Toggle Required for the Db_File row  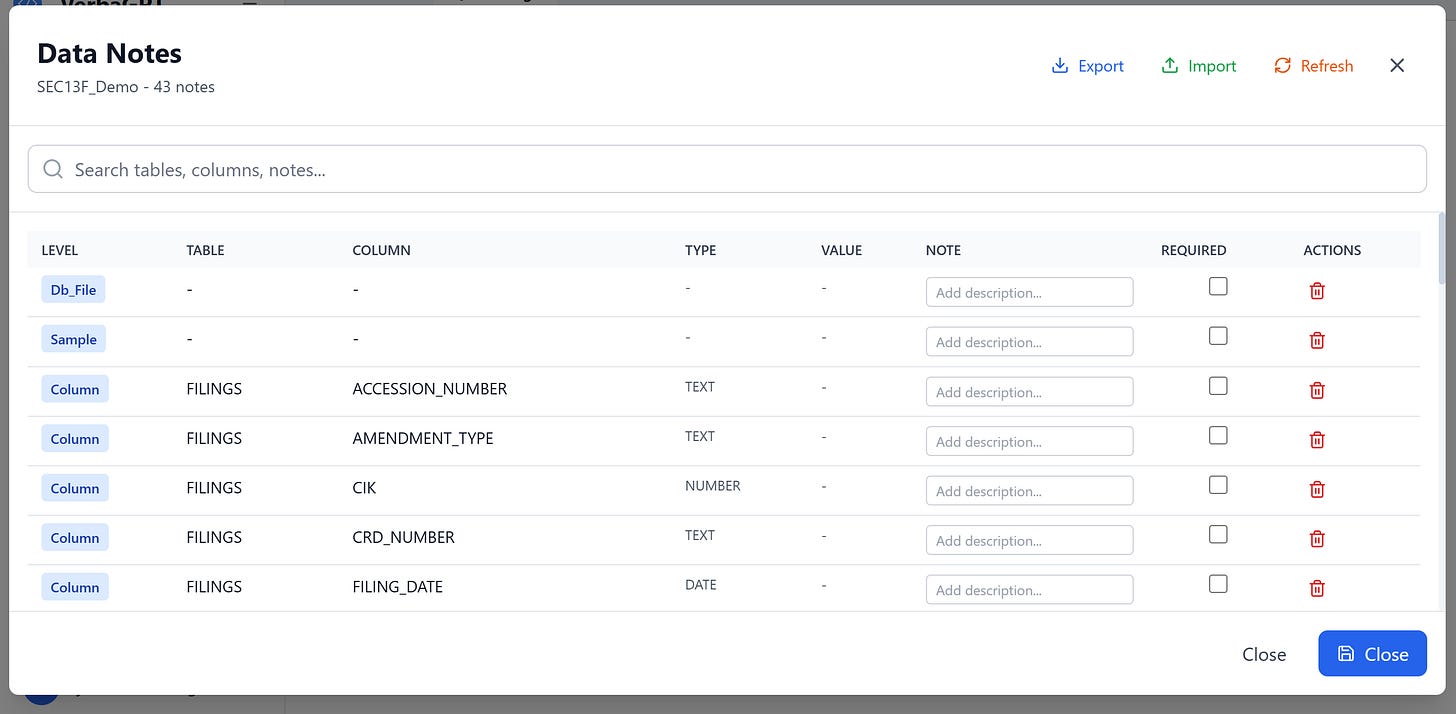coord(1218,286)
